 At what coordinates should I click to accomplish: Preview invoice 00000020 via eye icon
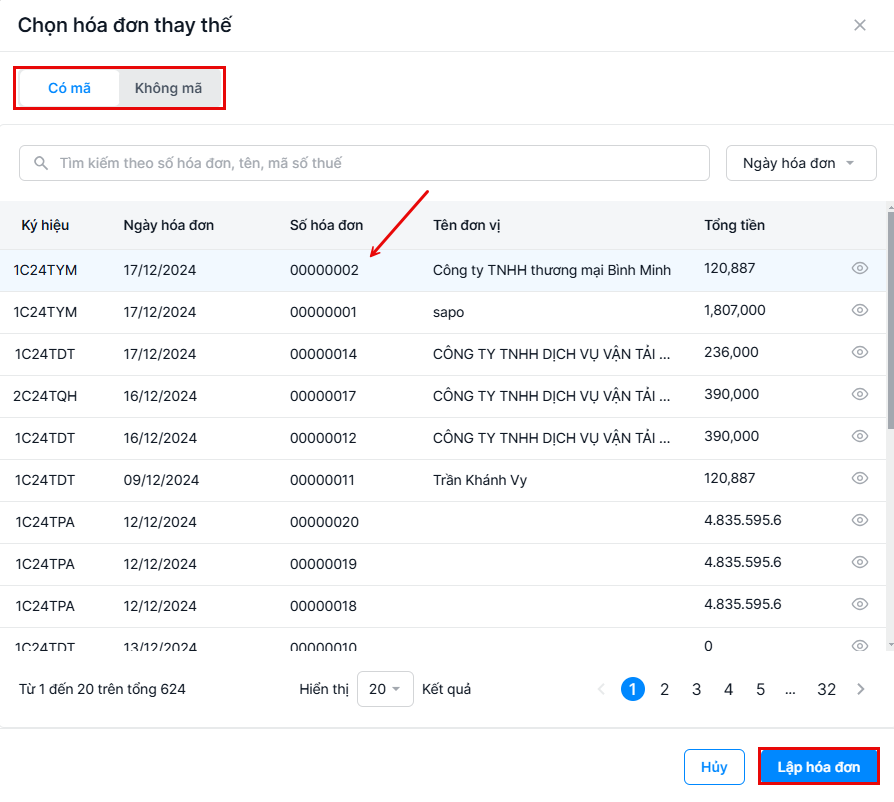(859, 521)
